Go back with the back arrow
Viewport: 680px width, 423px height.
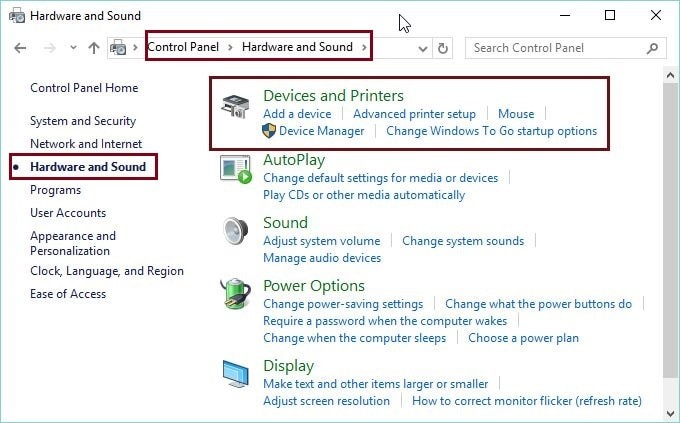[x=20, y=48]
